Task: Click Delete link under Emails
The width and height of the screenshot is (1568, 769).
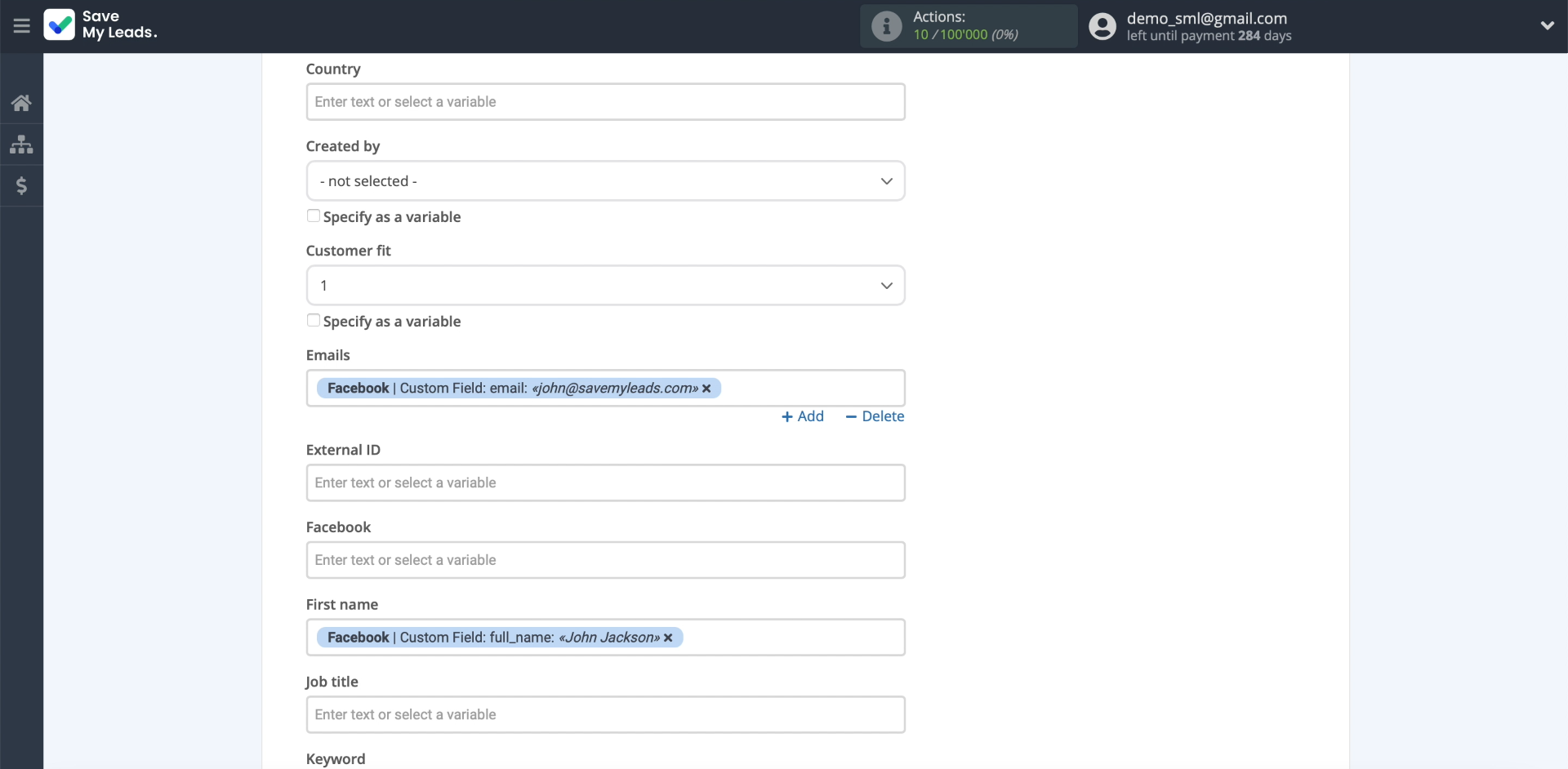Action: click(875, 416)
